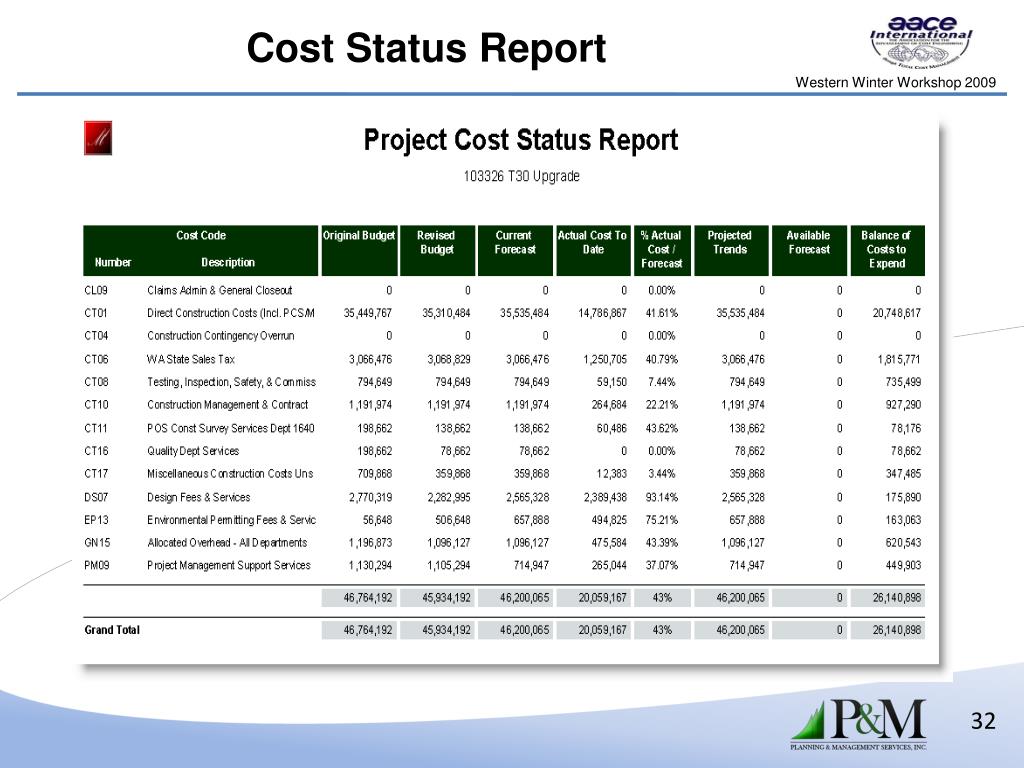This screenshot has height=768, width=1024.
Task: Select Construction Management & Contract description
Action: (227, 405)
